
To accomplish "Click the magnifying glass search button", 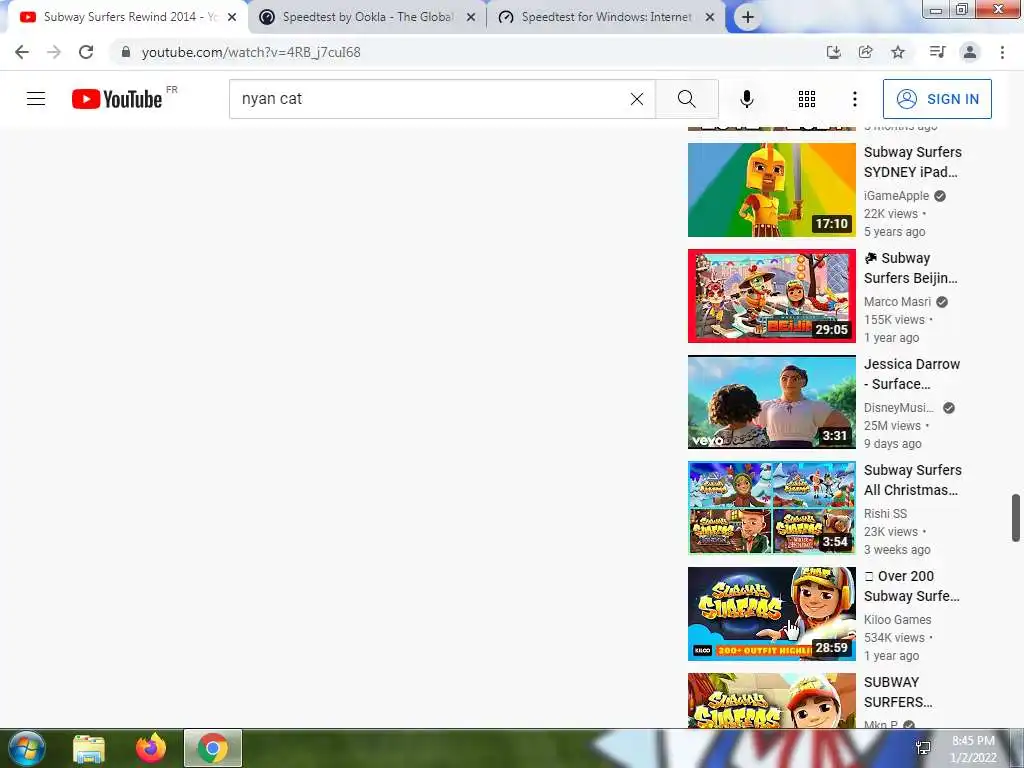I will tap(686, 99).
